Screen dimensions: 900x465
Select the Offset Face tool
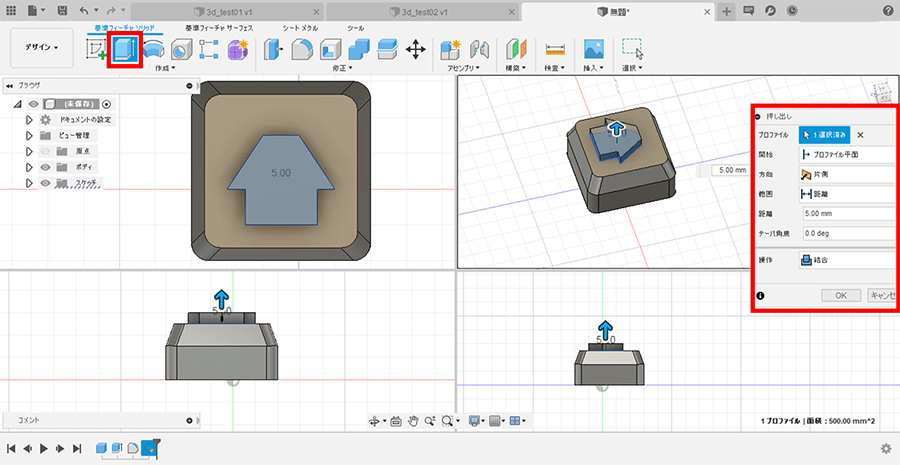(x=387, y=50)
